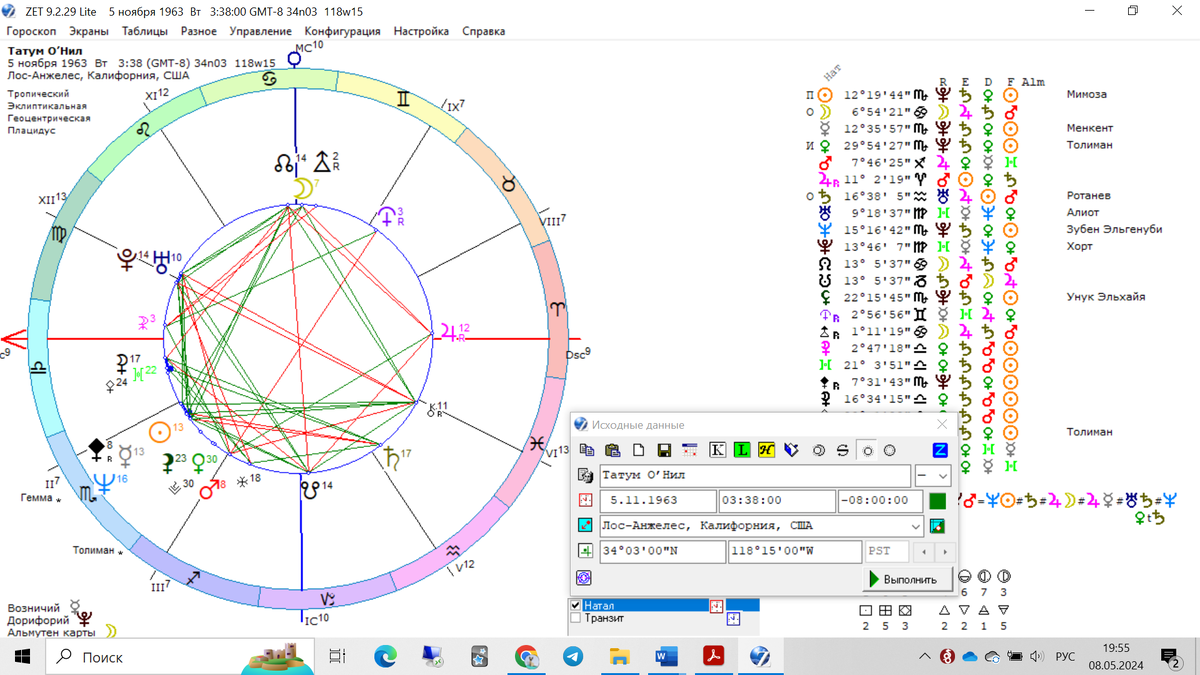Click the paste clipboard icon in dialog toolbar
The height and width of the screenshot is (675, 1200).
(x=613, y=451)
